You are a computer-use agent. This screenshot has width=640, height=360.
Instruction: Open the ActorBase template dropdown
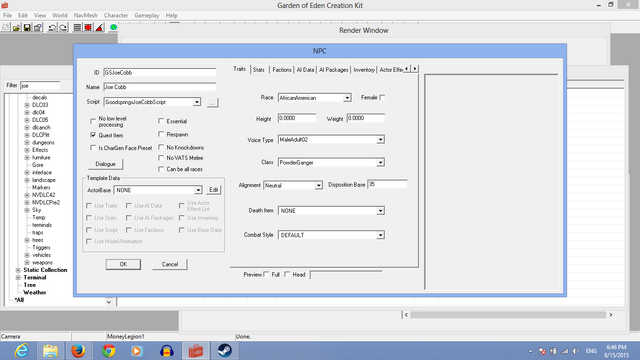click(198, 190)
